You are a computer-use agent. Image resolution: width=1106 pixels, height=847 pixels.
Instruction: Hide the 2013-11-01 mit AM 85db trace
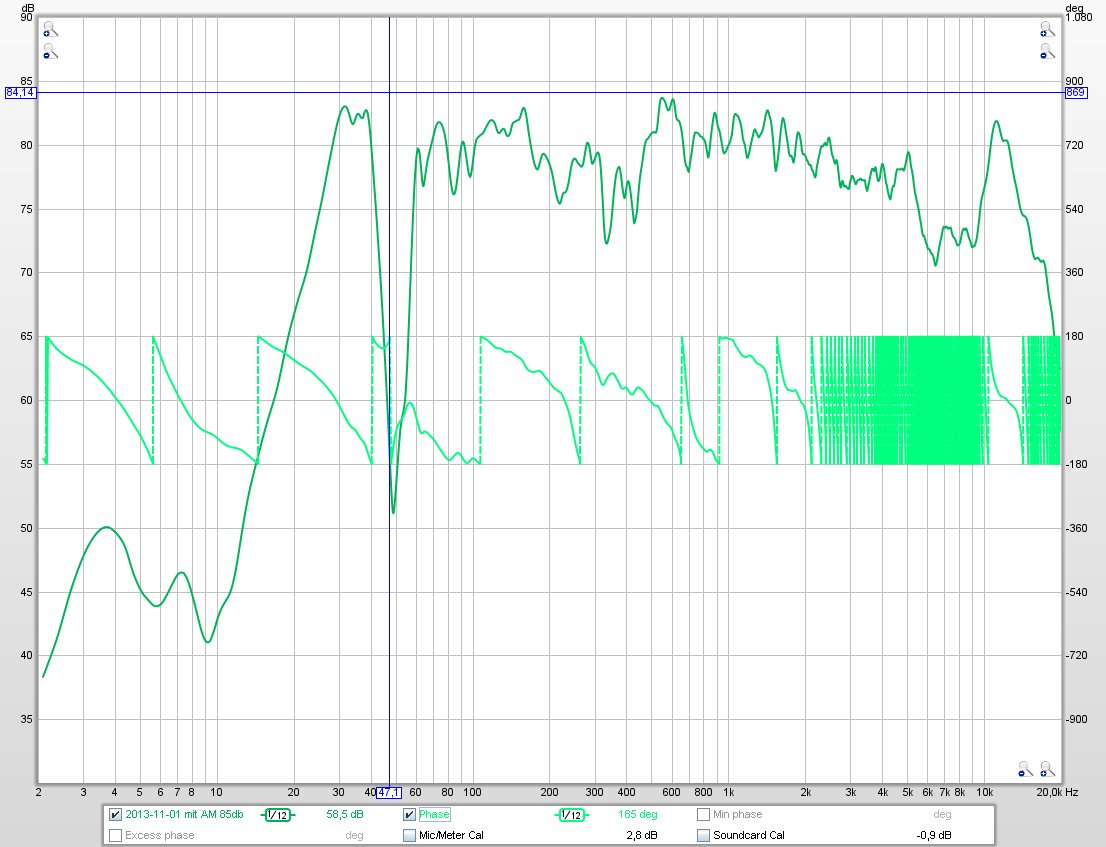pyautogui.click(x=115, y=815)
